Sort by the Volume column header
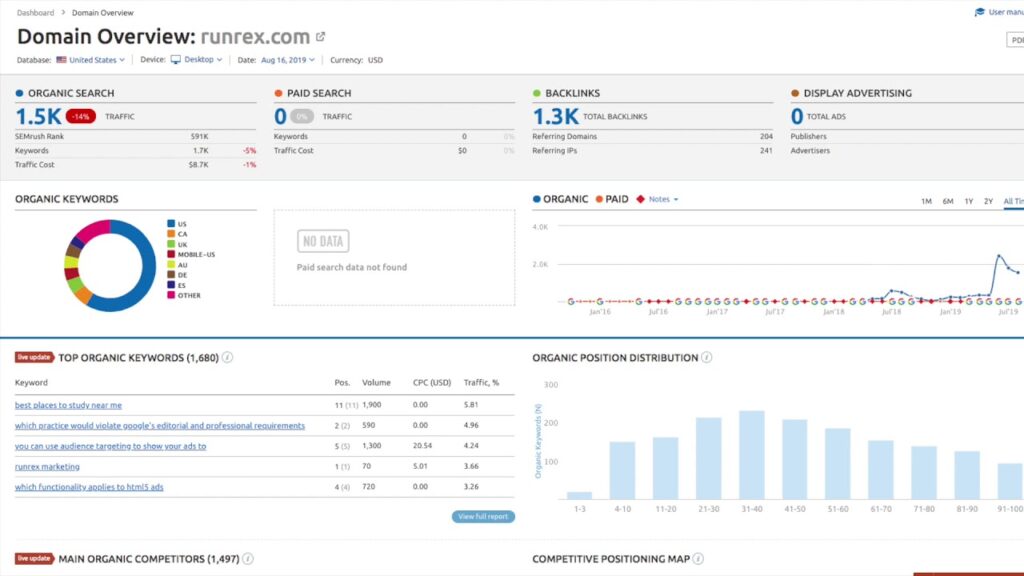1024x576 pixels. click(376, 383)
